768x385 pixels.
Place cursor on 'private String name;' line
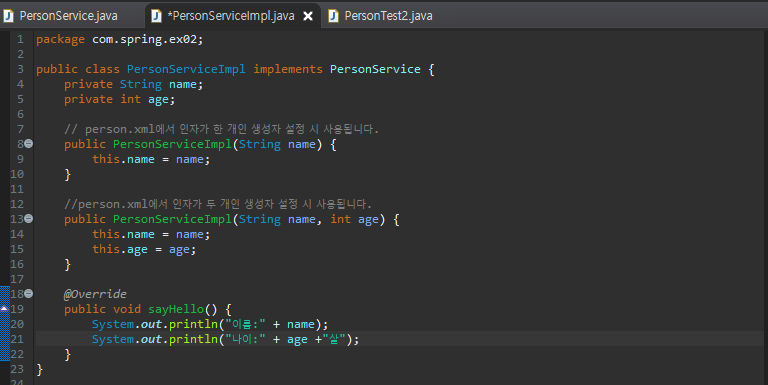(x=133, y=84)
